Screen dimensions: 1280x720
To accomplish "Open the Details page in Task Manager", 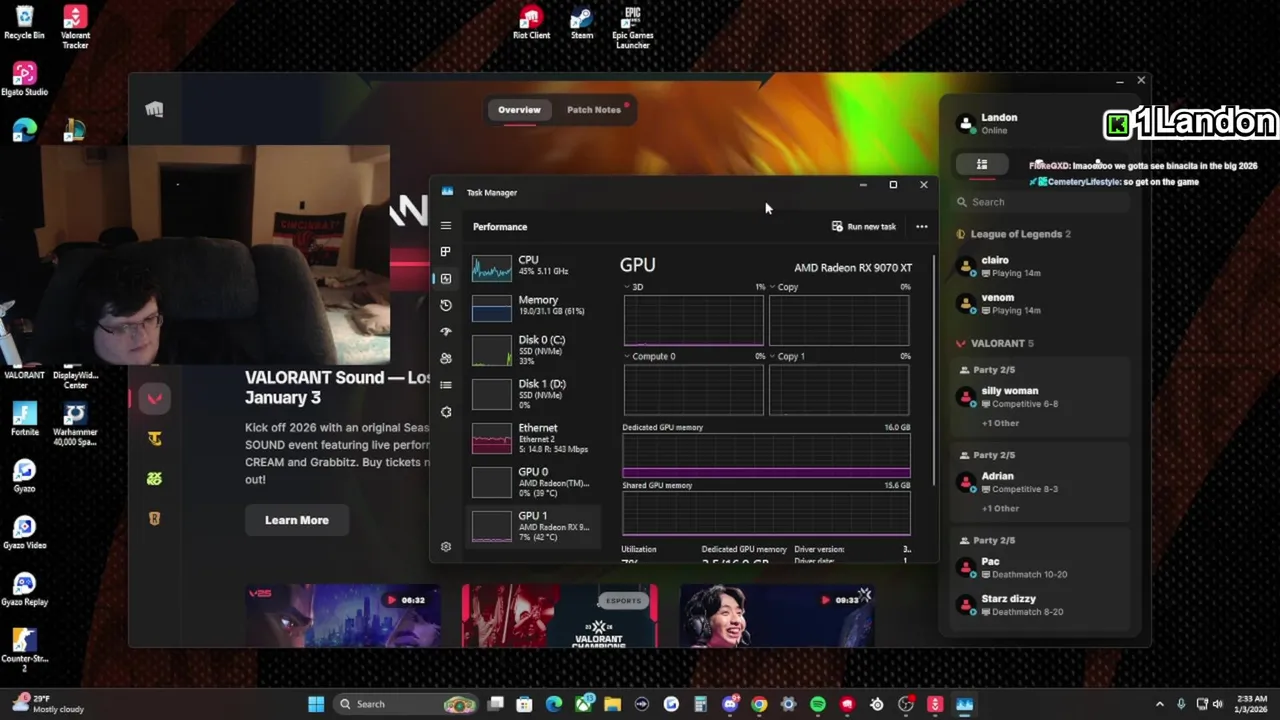I will click(x=446, y=385).
